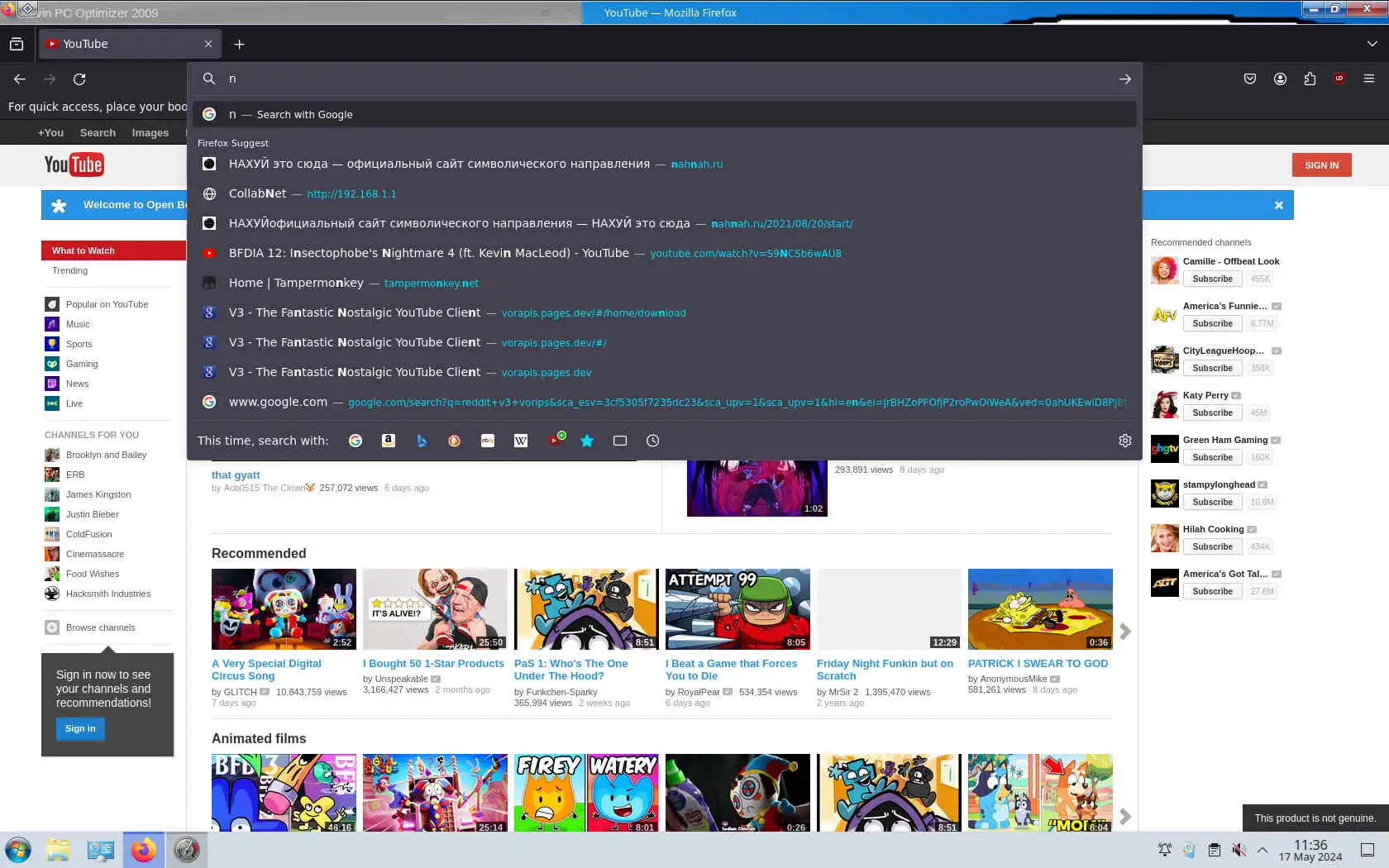This screenshot has height=868, width=1389.
Task: Search this time with eBay icon
Action: (488, 441)
